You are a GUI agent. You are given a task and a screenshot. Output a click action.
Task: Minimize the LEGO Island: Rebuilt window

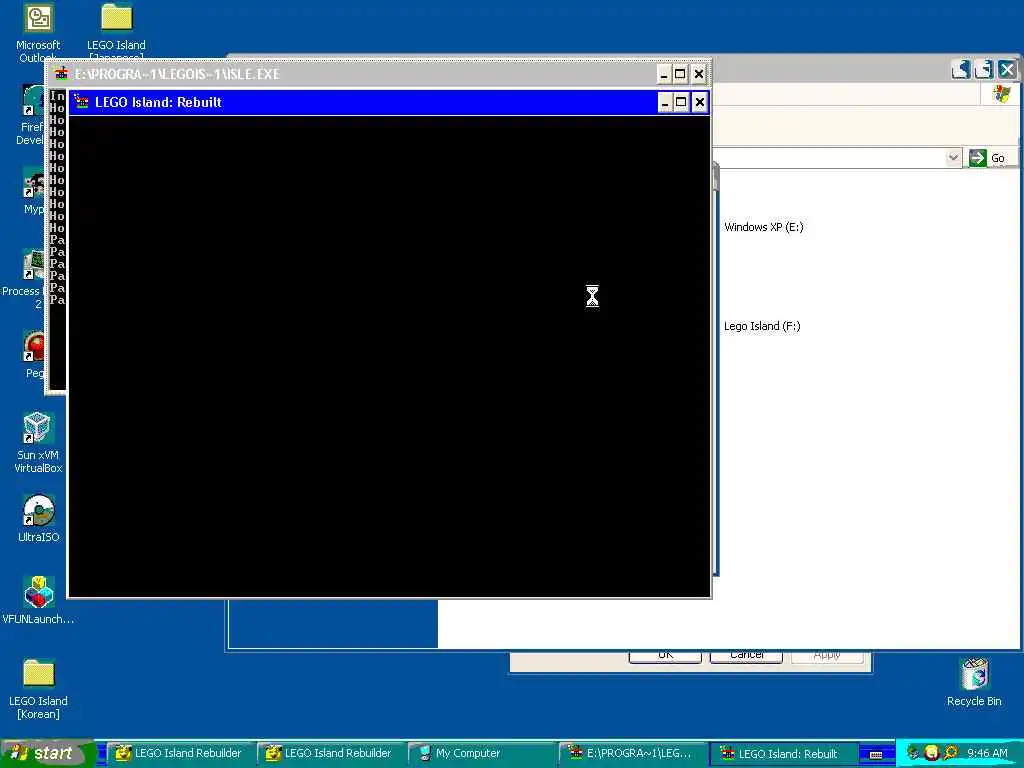coord(664,102)
